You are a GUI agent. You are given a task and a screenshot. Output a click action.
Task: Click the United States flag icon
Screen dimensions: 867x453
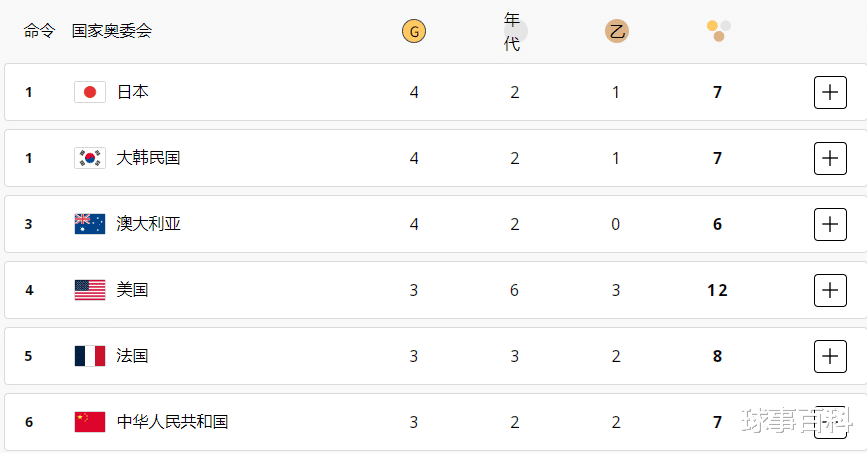pos(90,290)
